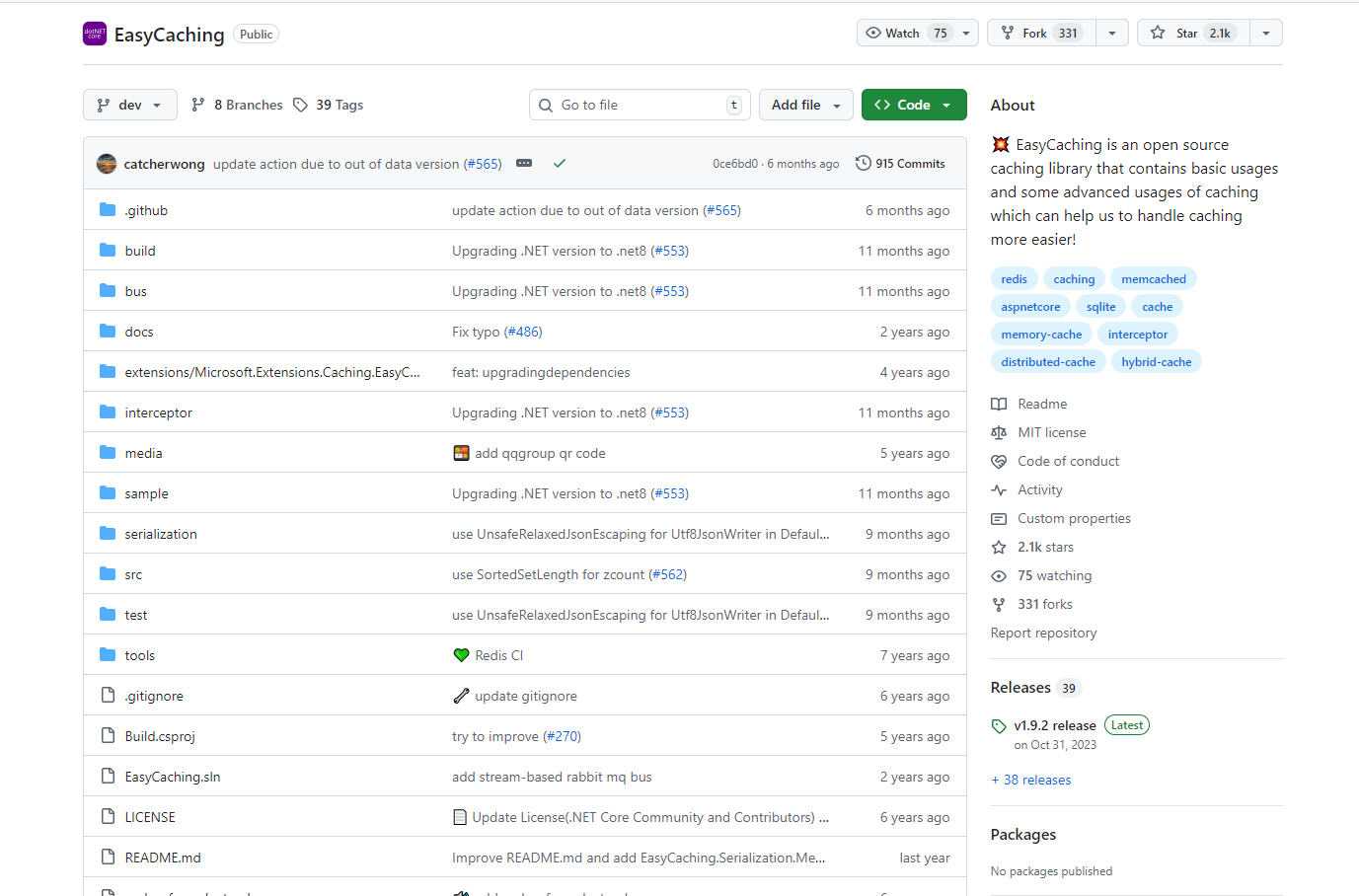Open the EasyCaching repository title link
Viewport: 1359px width, 896px height.
170,35
